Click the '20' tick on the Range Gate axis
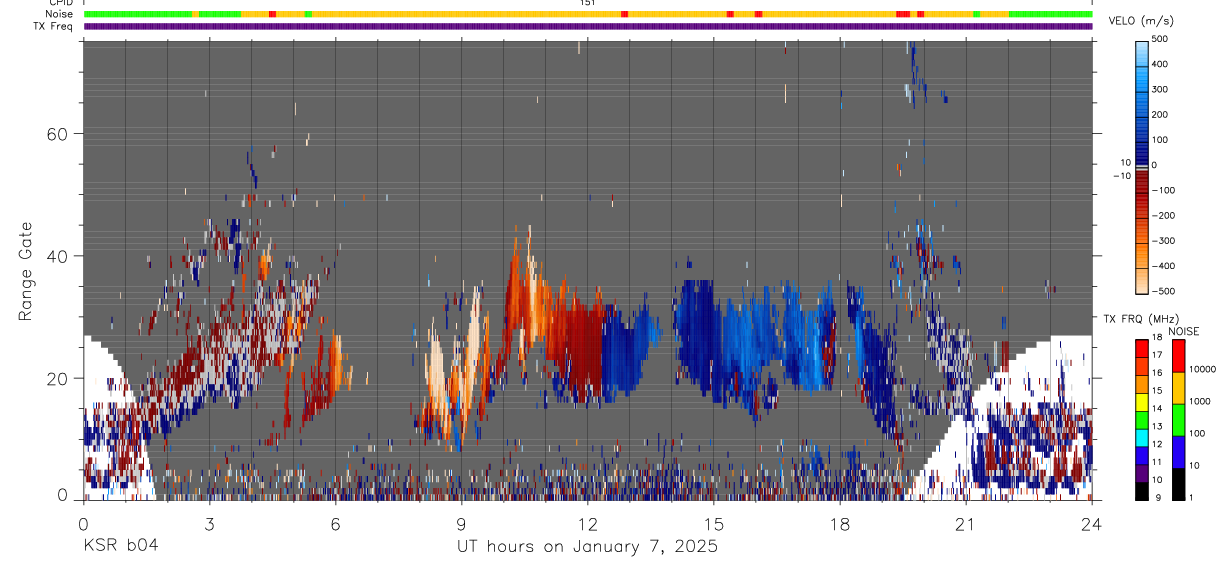 coord(58,378)
